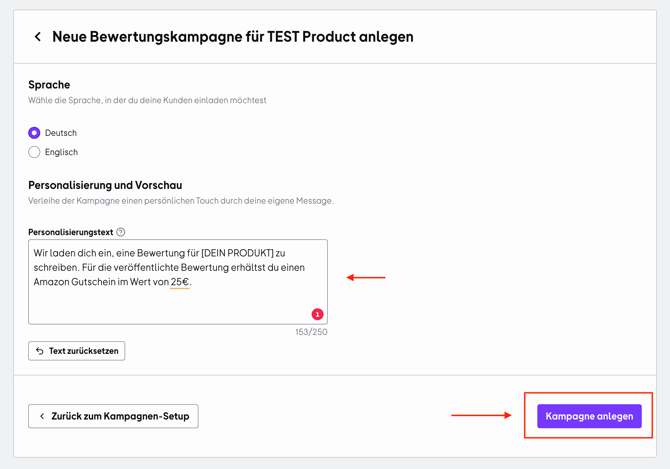The height and width of the screenshot is (469, 670).
Task: Click the undo arrow icon in Text zurücksetzen
Action: pos(40,351)
